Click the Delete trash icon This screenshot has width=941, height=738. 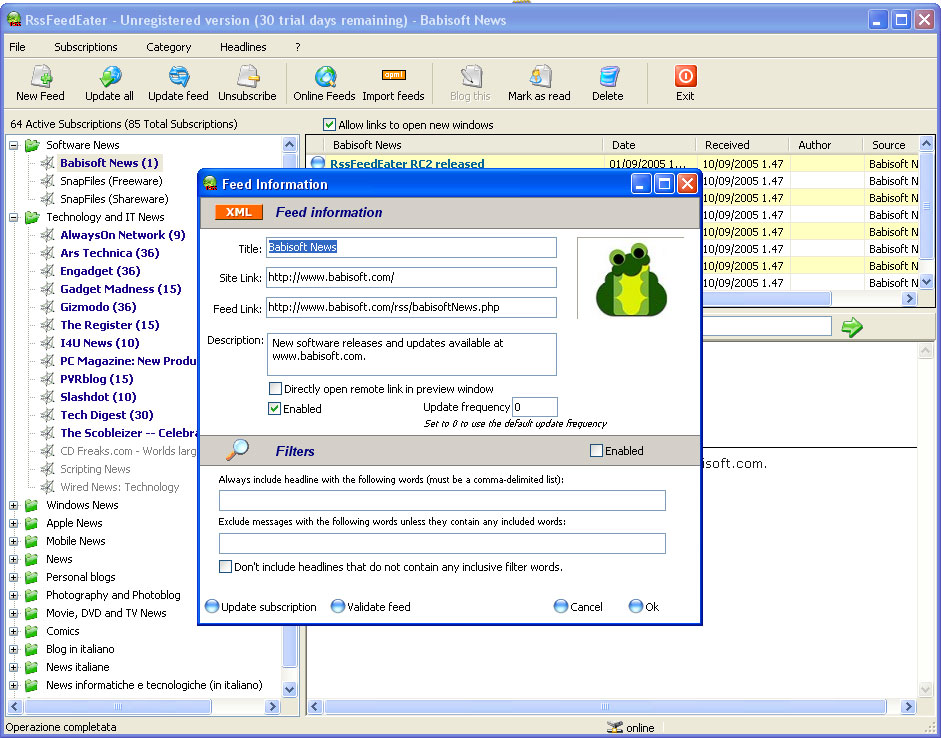click(x=609, y=77)
